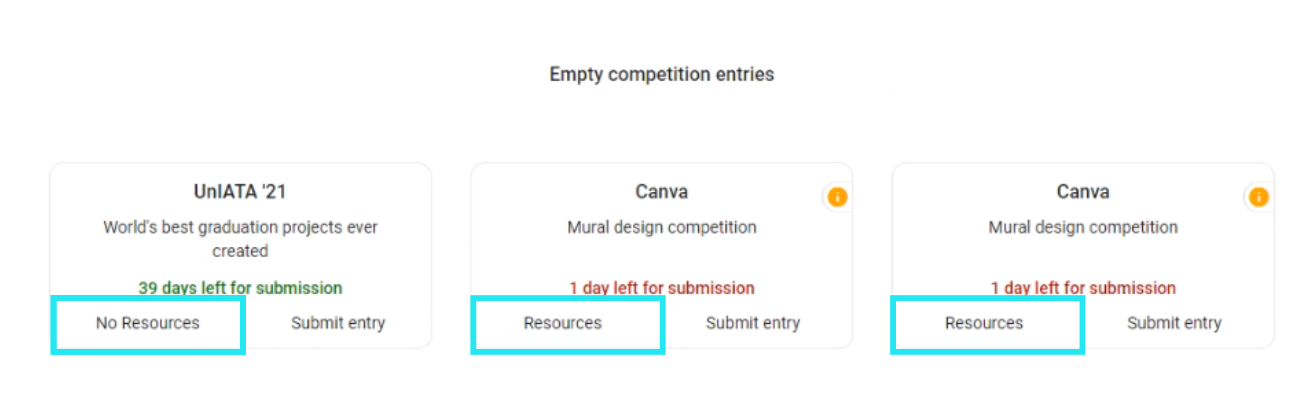
Task: Click Mural design competition text on middle card
Action: (x=662, y=227)
